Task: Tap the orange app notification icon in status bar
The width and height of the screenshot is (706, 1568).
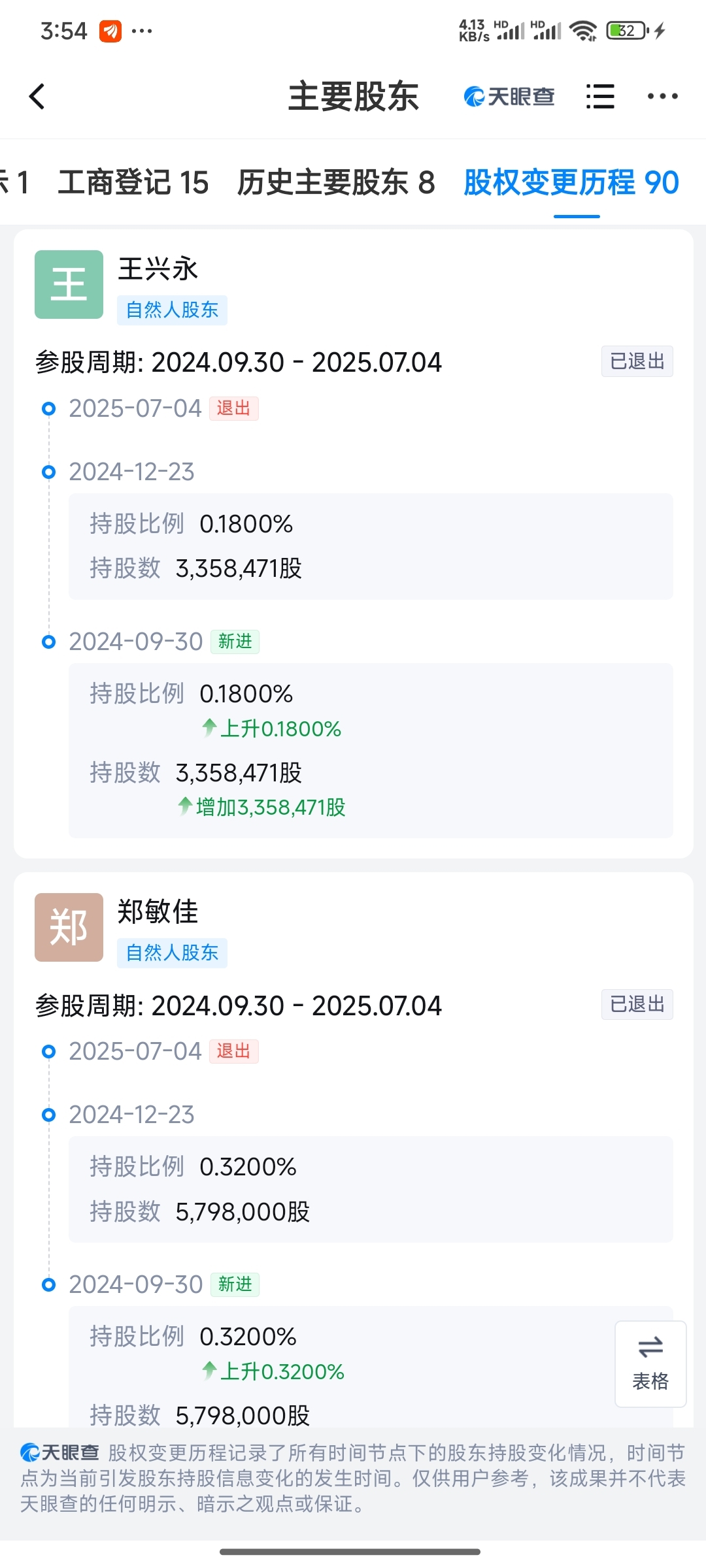Action: tap(110, 31)
